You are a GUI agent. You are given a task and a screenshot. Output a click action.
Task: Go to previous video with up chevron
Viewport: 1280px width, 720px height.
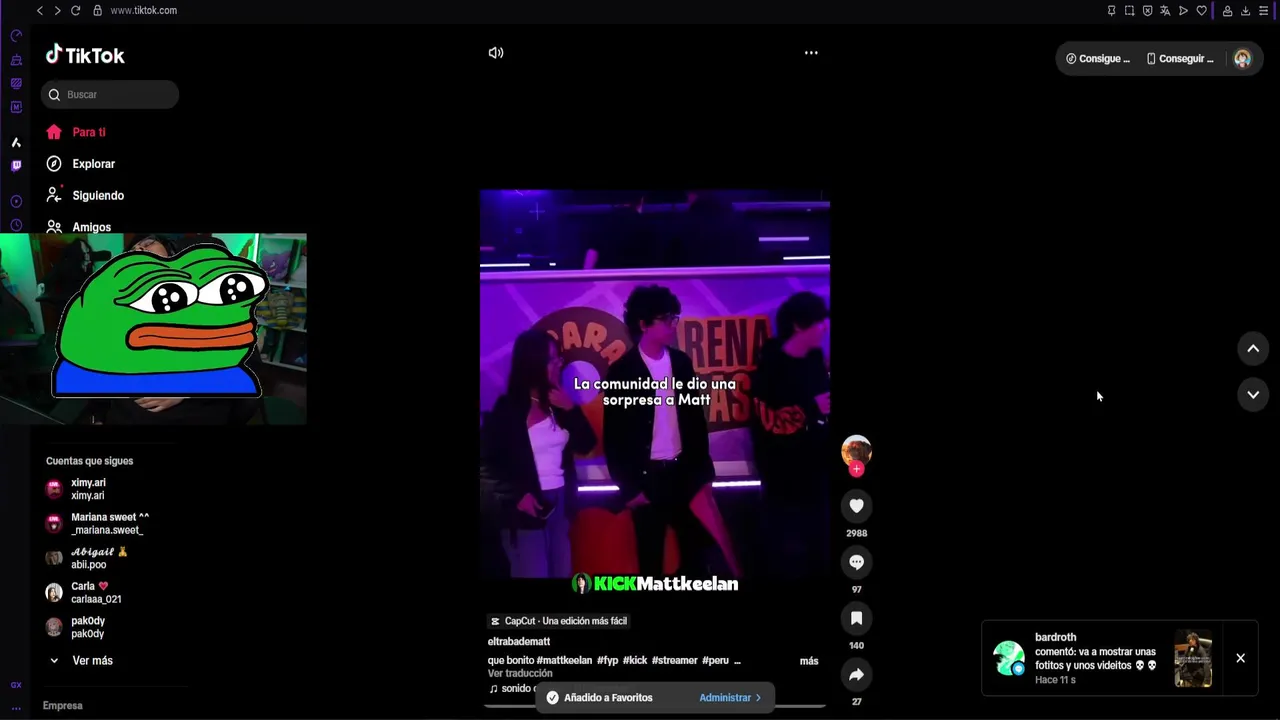(1253, 348)
